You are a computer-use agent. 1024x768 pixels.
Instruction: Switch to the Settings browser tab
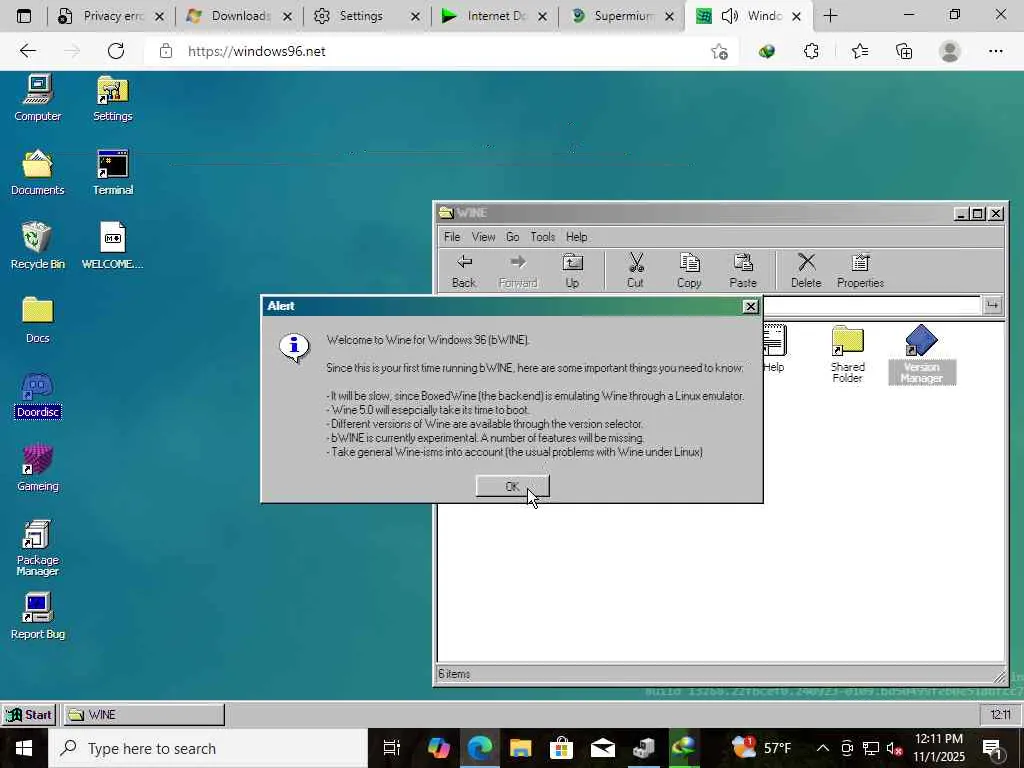coord(366,16)
